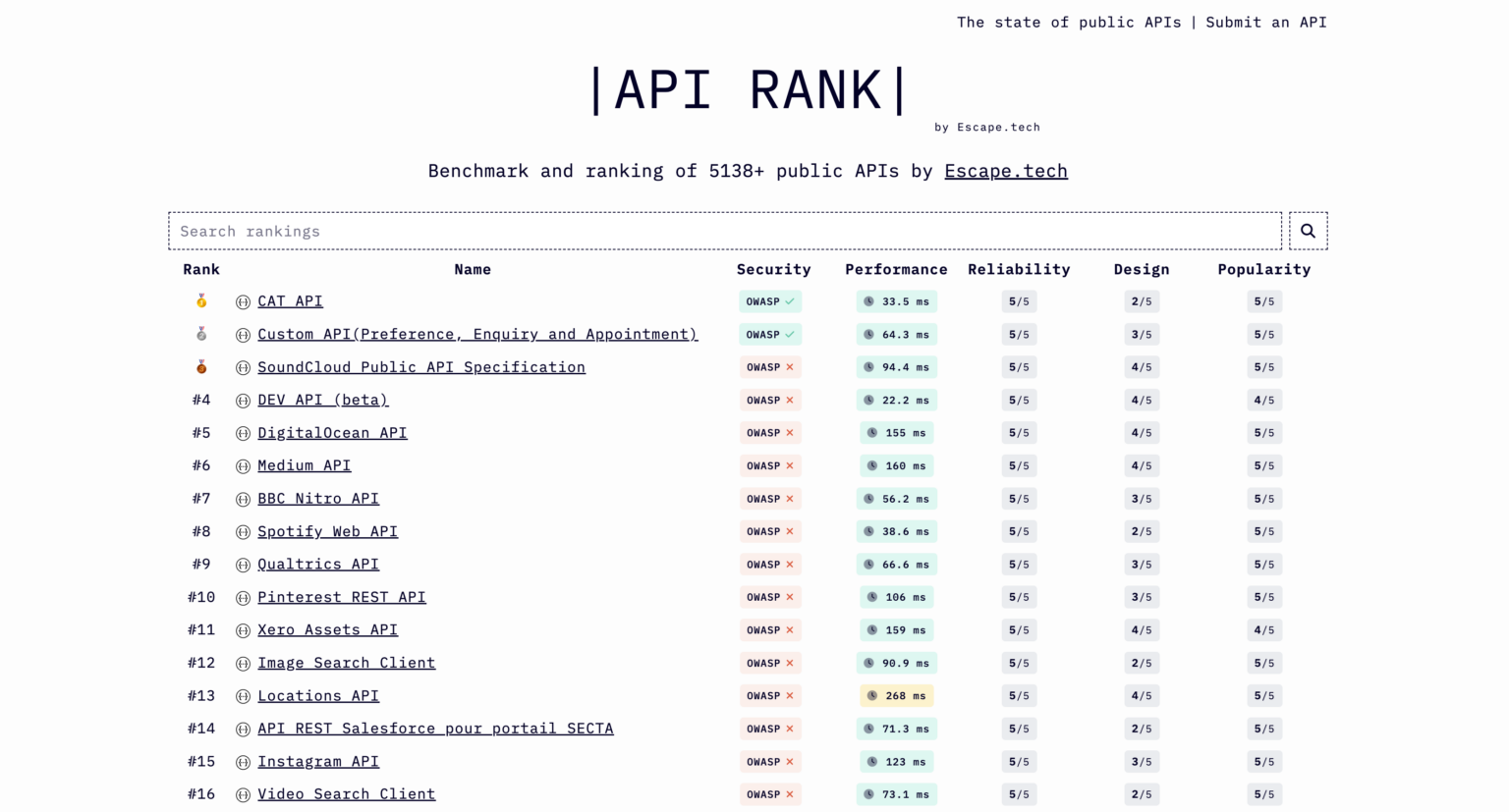Click the OWASP check badge for CAT API
The height and width of the screenshot is (812, 1509).
tap(770, 301)
